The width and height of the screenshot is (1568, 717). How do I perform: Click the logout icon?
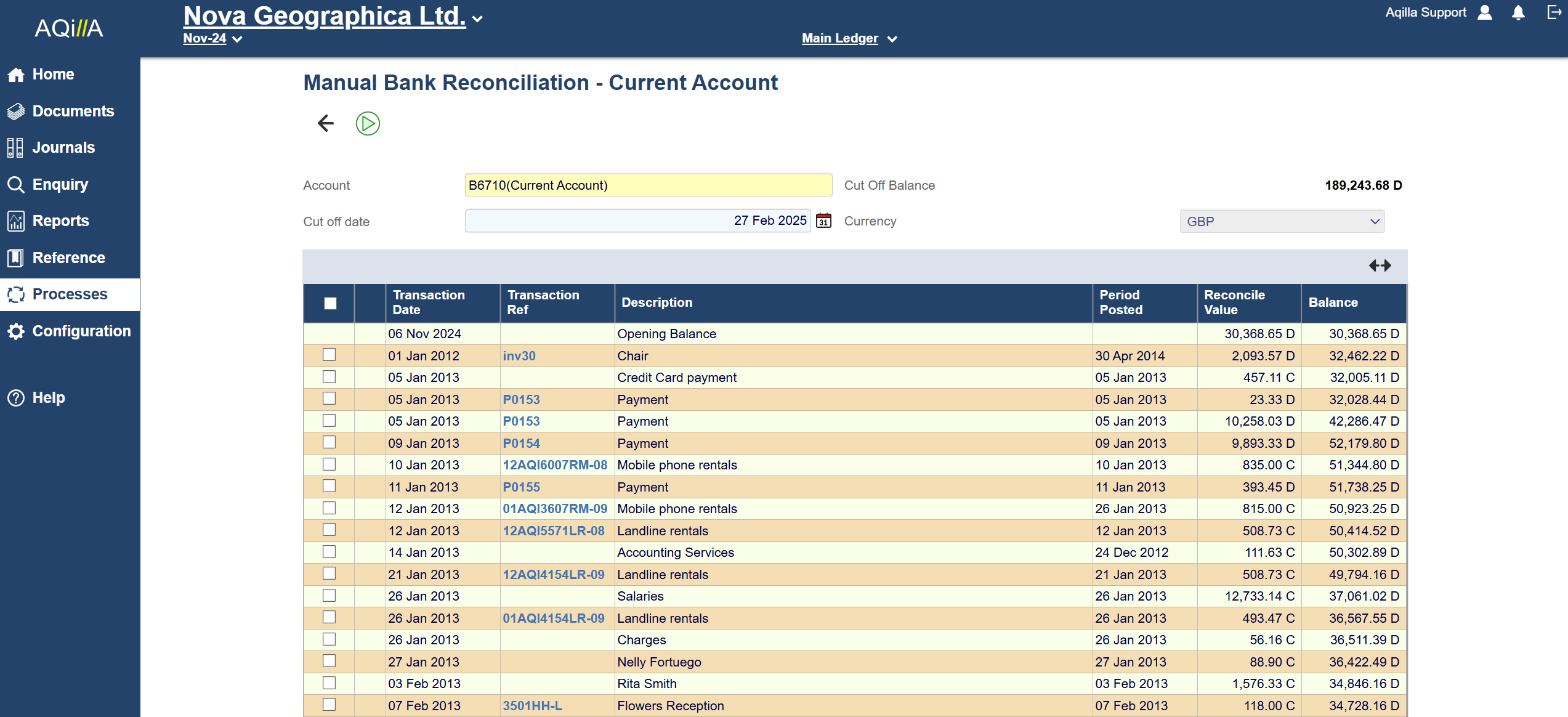[x=1554, y=13]
